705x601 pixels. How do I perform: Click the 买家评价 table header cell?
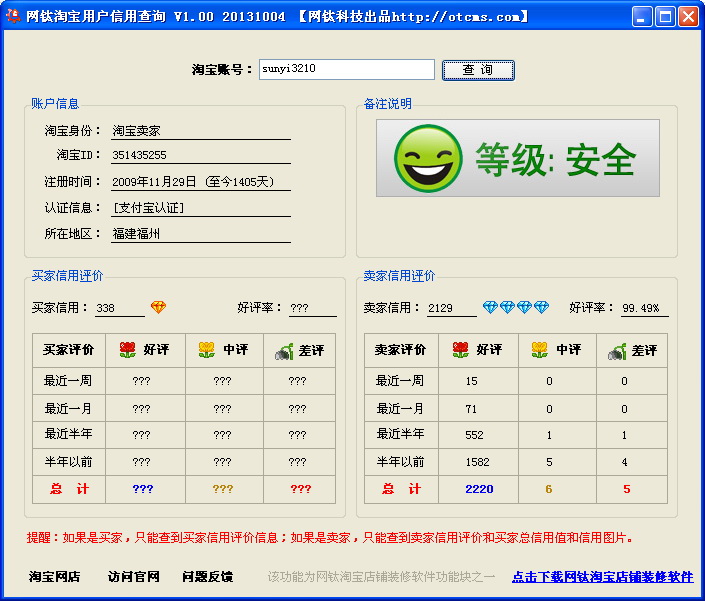point(69,350)
